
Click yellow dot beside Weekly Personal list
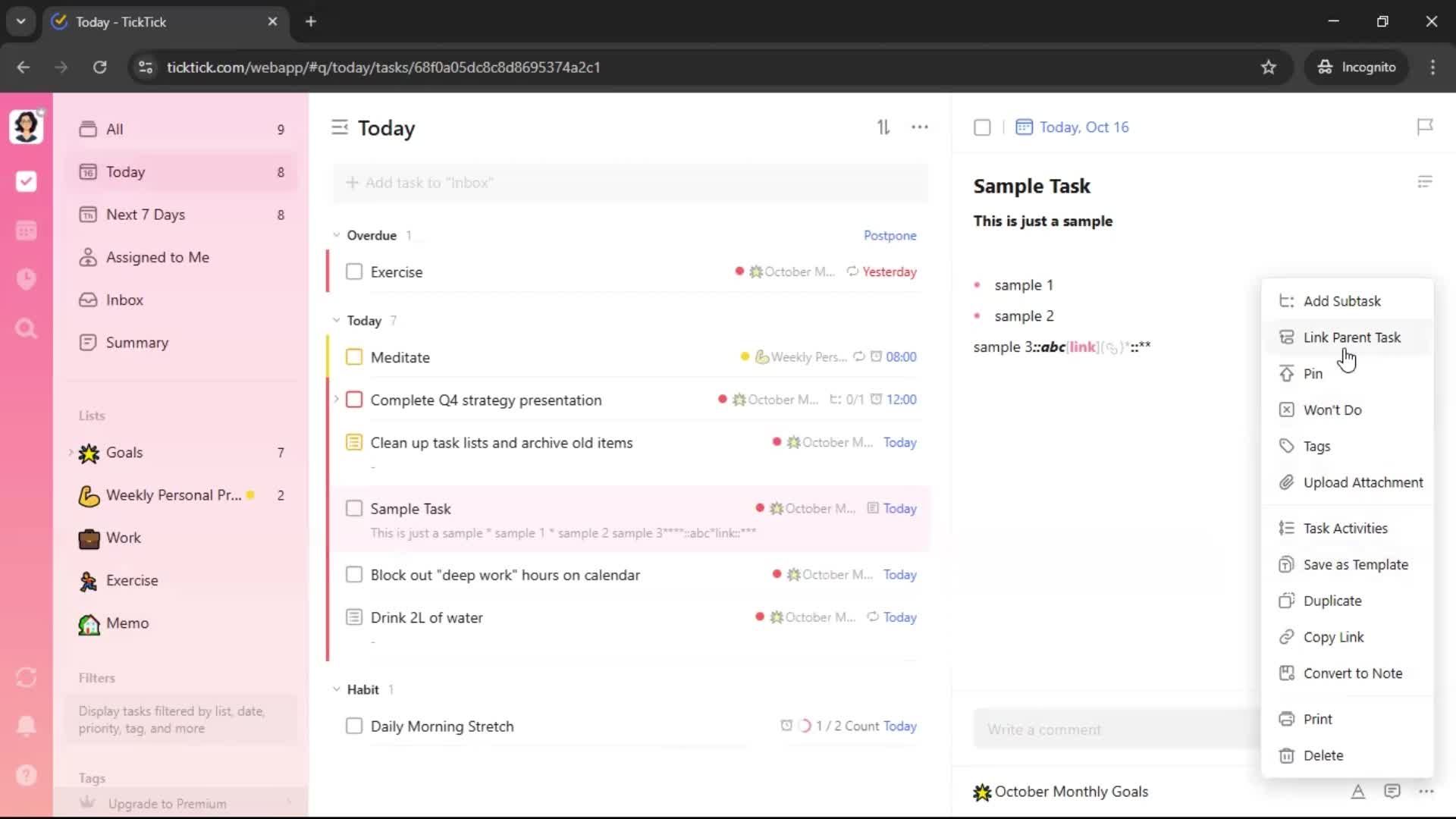(250, 495)
